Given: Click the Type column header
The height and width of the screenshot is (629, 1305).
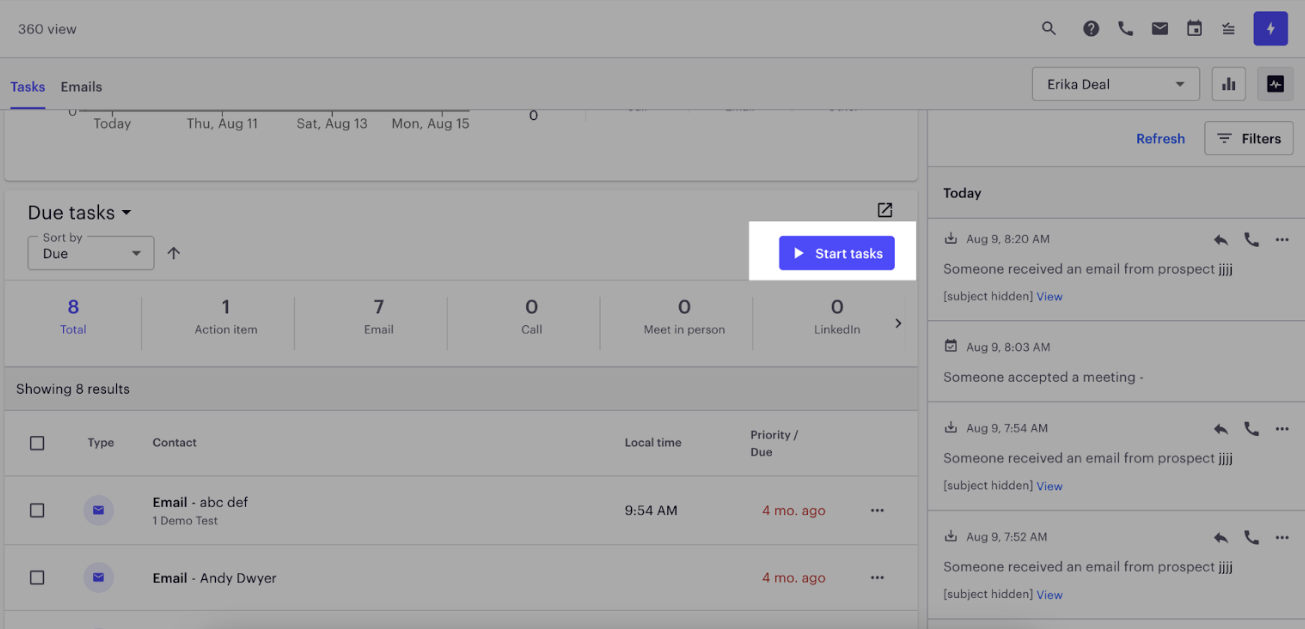Looking at the screenshot, I should (101, 443).
